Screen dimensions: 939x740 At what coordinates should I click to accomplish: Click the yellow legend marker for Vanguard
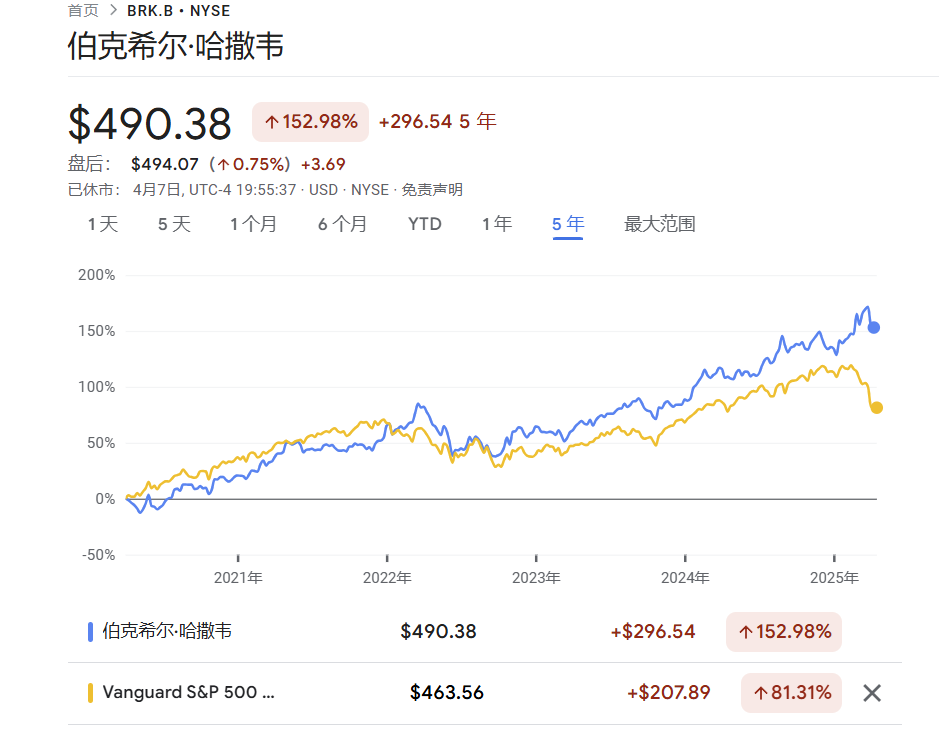tap(90, 693)
